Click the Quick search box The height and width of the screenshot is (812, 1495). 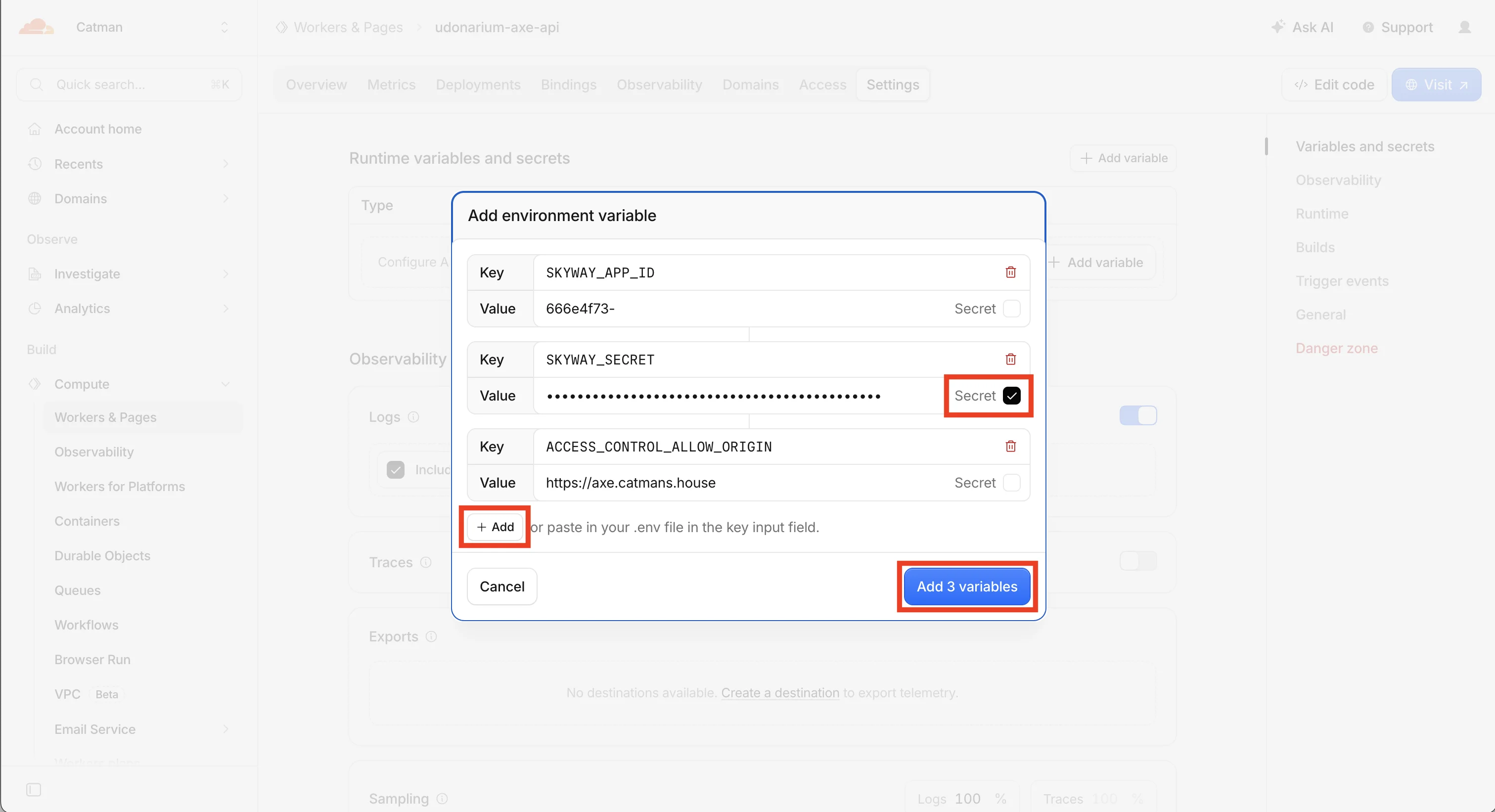pyautogui.click(x=129, y=85)
